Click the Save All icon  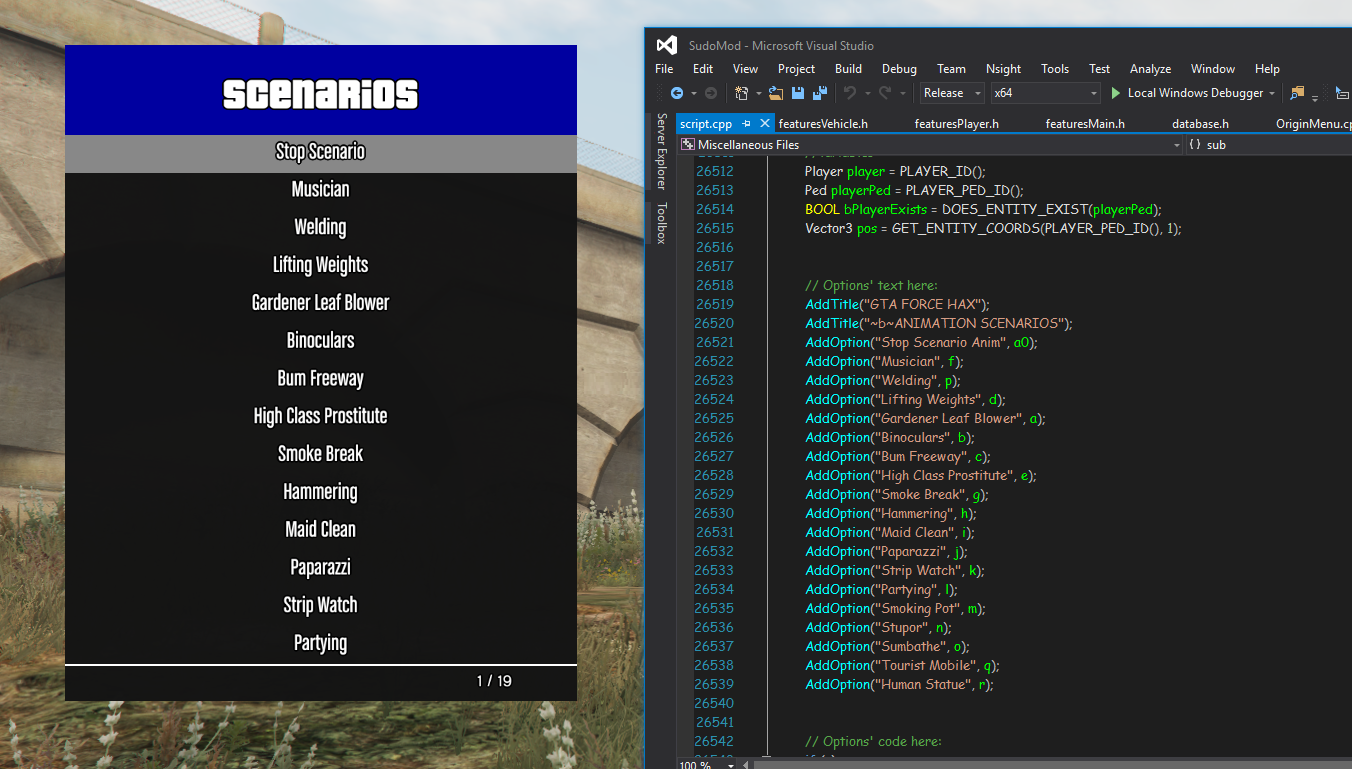pyautogui.click(x=820, y=93)
